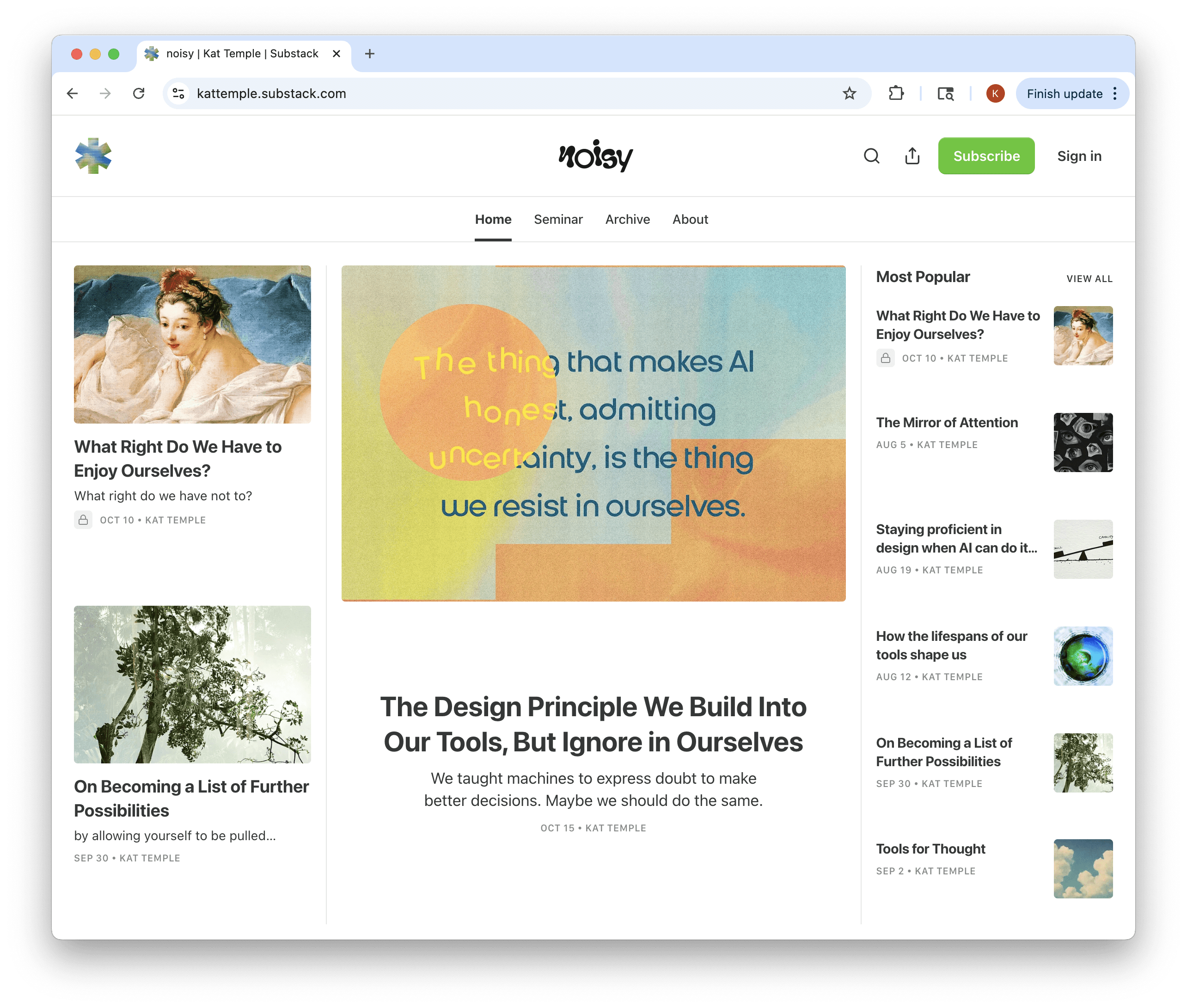1187x1008 pixels.
Task: Open The Mirror of Attention thumbnail
Action: 1083,443
